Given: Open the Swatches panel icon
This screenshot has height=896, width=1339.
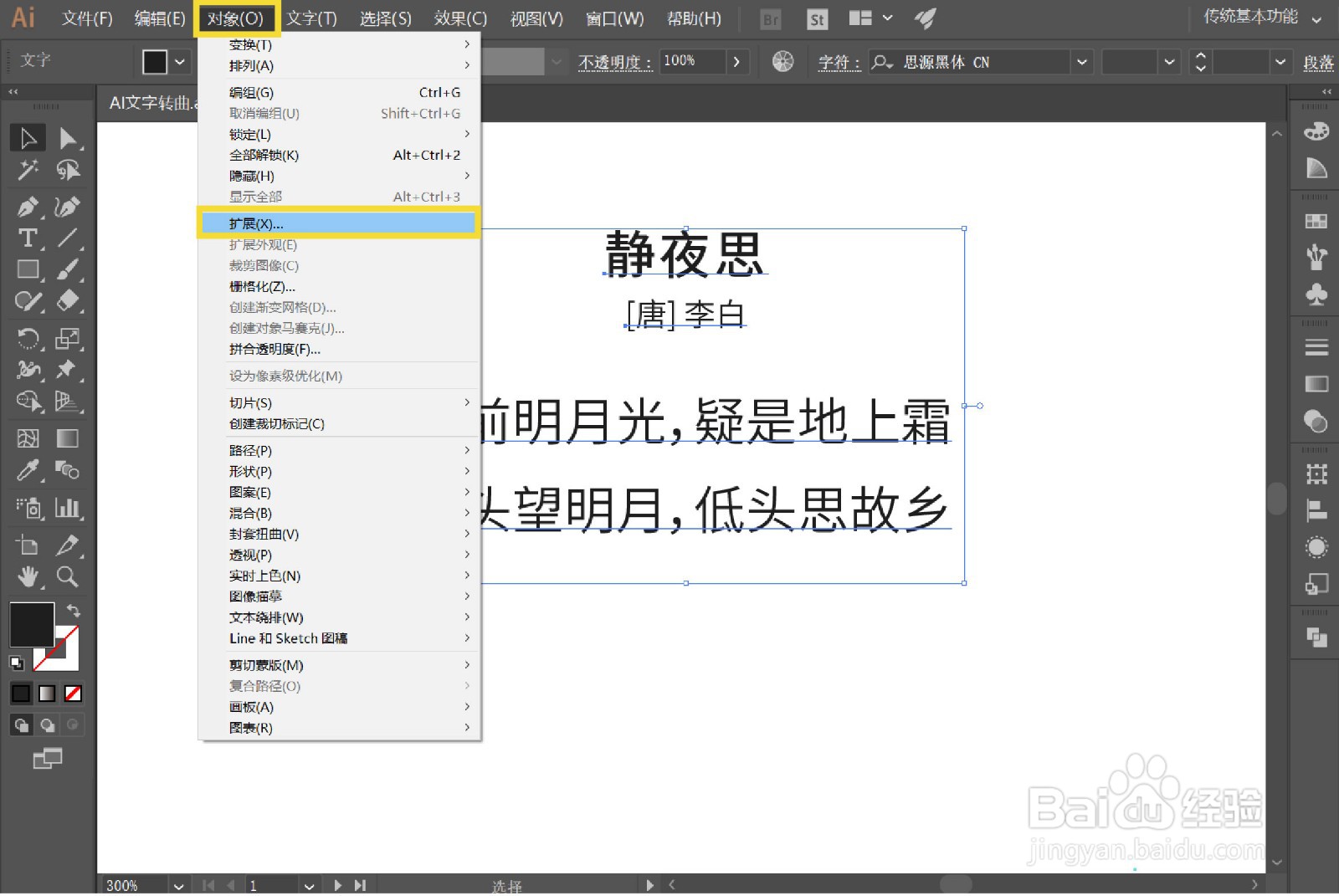Looking at the screenshot, I should pyautogui.click(x=1315, y=219).
